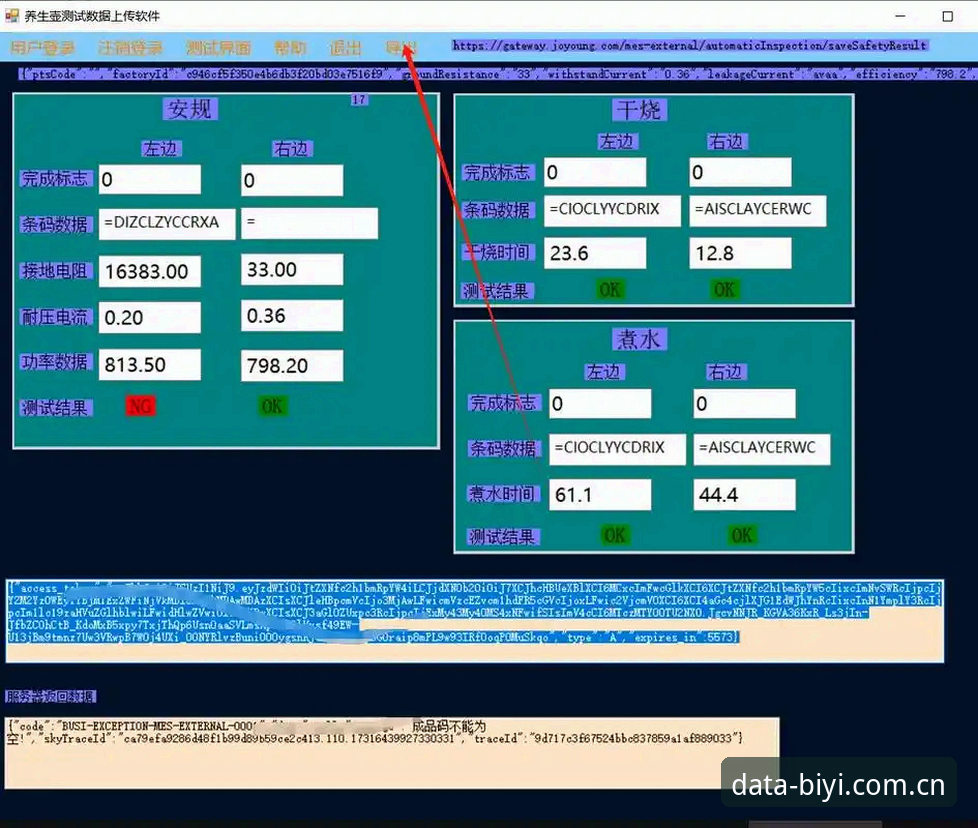Click the red NG result indicator in 安规

pos(140,407)
